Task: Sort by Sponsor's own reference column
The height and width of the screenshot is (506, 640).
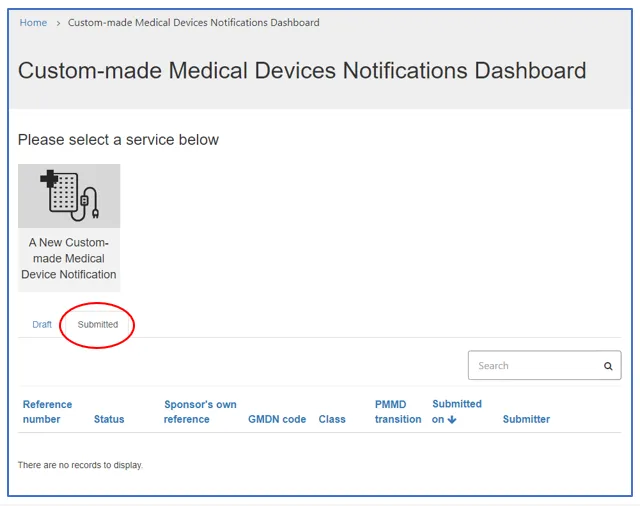Action: tap(200, 412)
